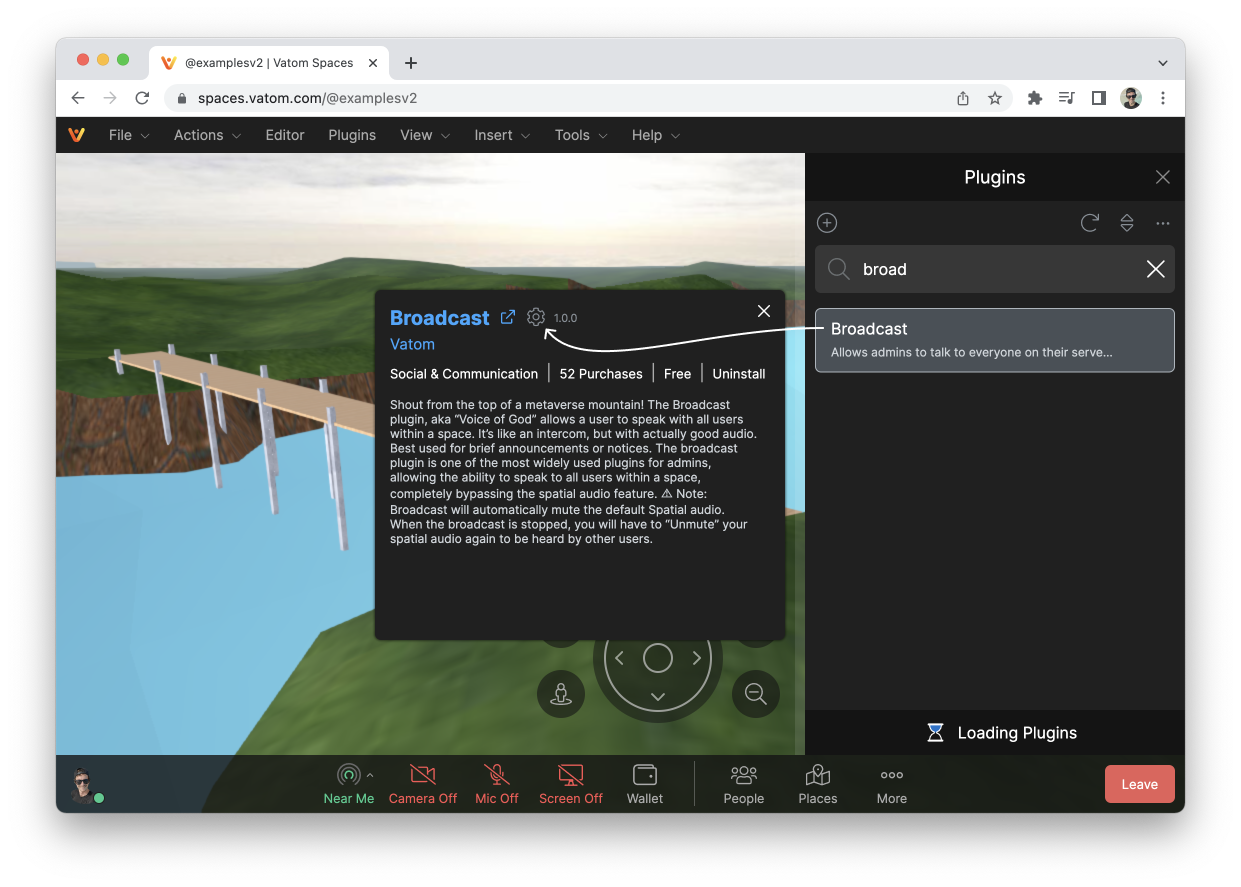Open the People panel
Image resolution: width=1241 pixels, height=887 pixels.
[744, 783]
